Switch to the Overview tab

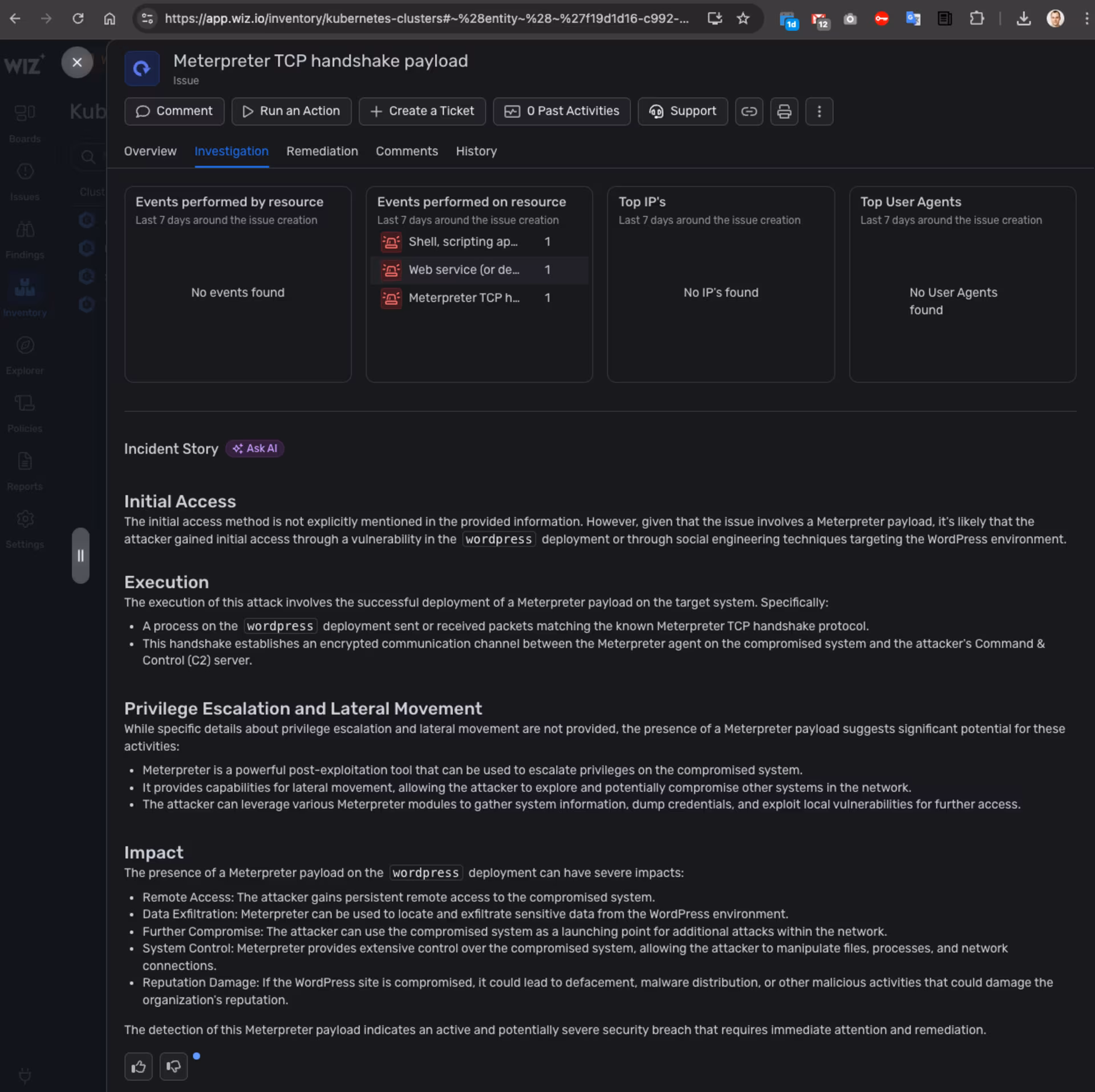coord(150,151)
